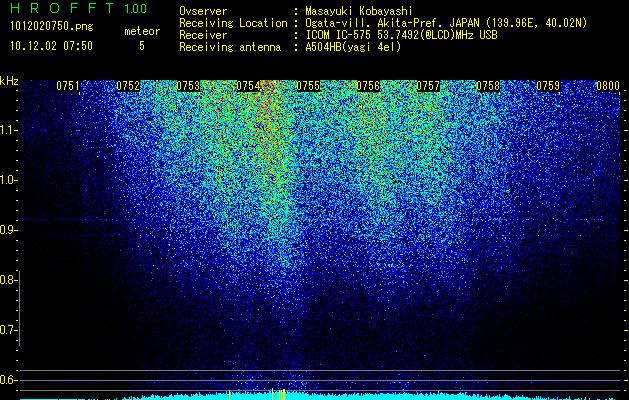Click the 0751 time marker

[x=68, y=86]
